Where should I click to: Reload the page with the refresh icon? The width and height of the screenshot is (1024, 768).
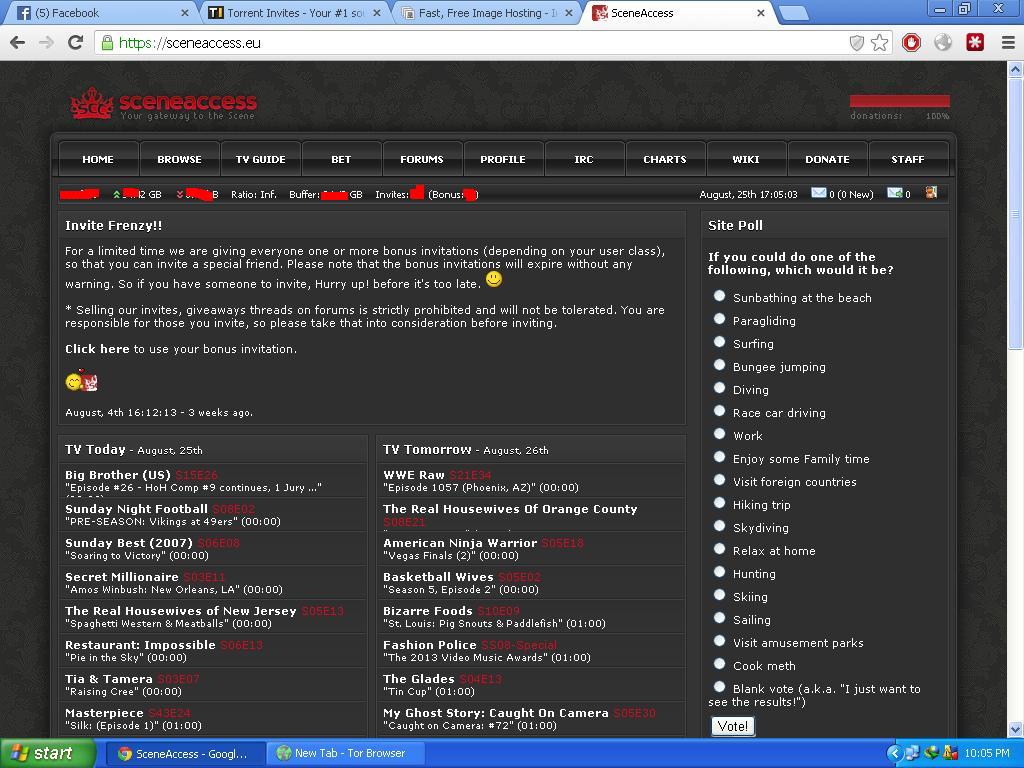[76, 42]
